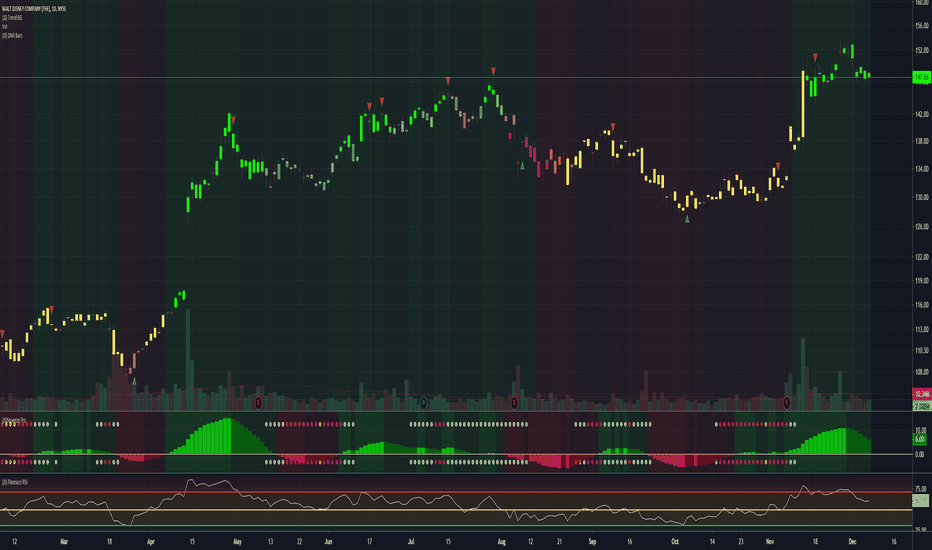Select the Squeeze Pro indicator label
This screenshot has width=932, height=550.
pyautogui.click(x=14, y=420)
